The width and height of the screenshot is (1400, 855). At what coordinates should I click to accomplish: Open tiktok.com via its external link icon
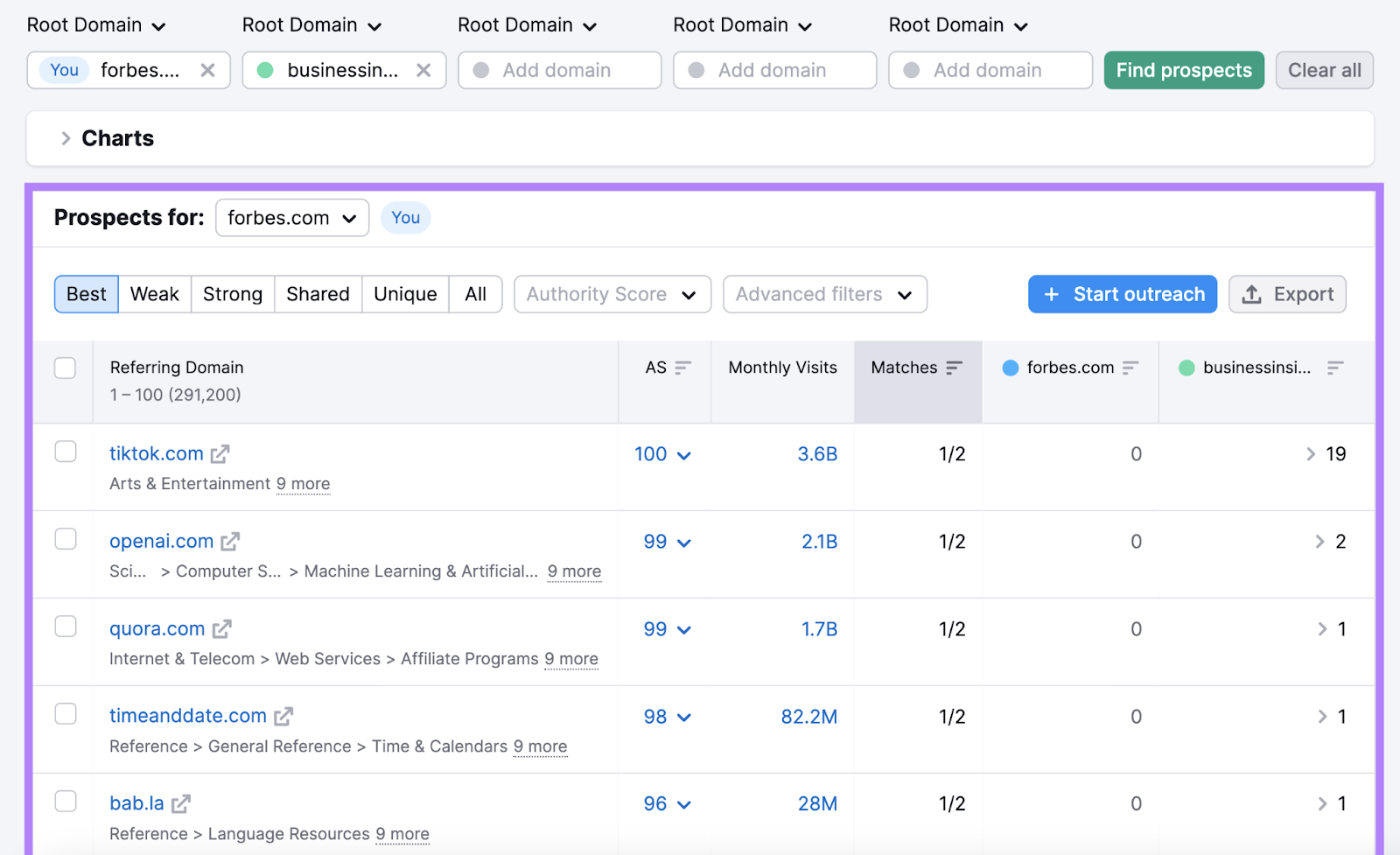[220, 453]
